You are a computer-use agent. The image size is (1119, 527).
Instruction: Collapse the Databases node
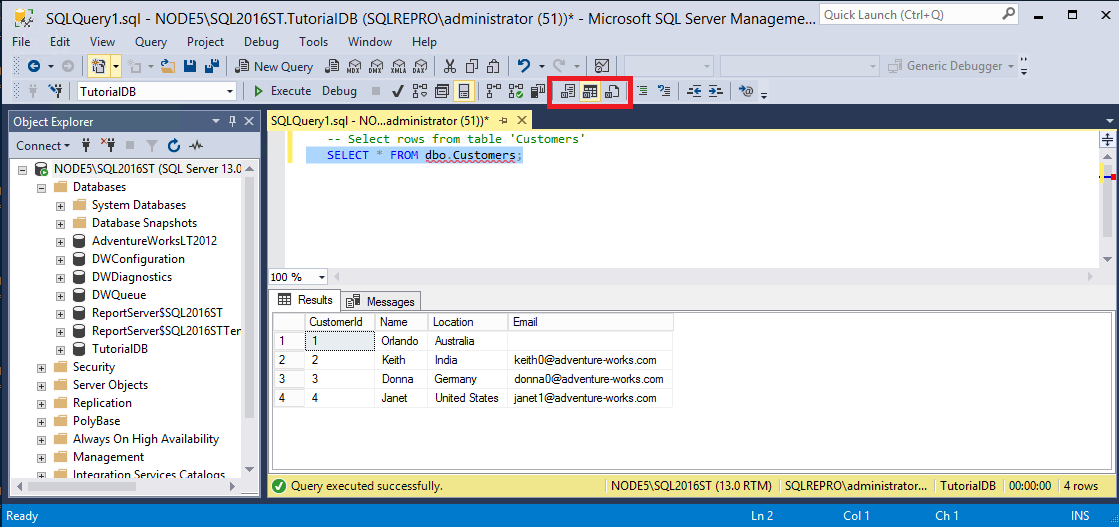point(41,187)
